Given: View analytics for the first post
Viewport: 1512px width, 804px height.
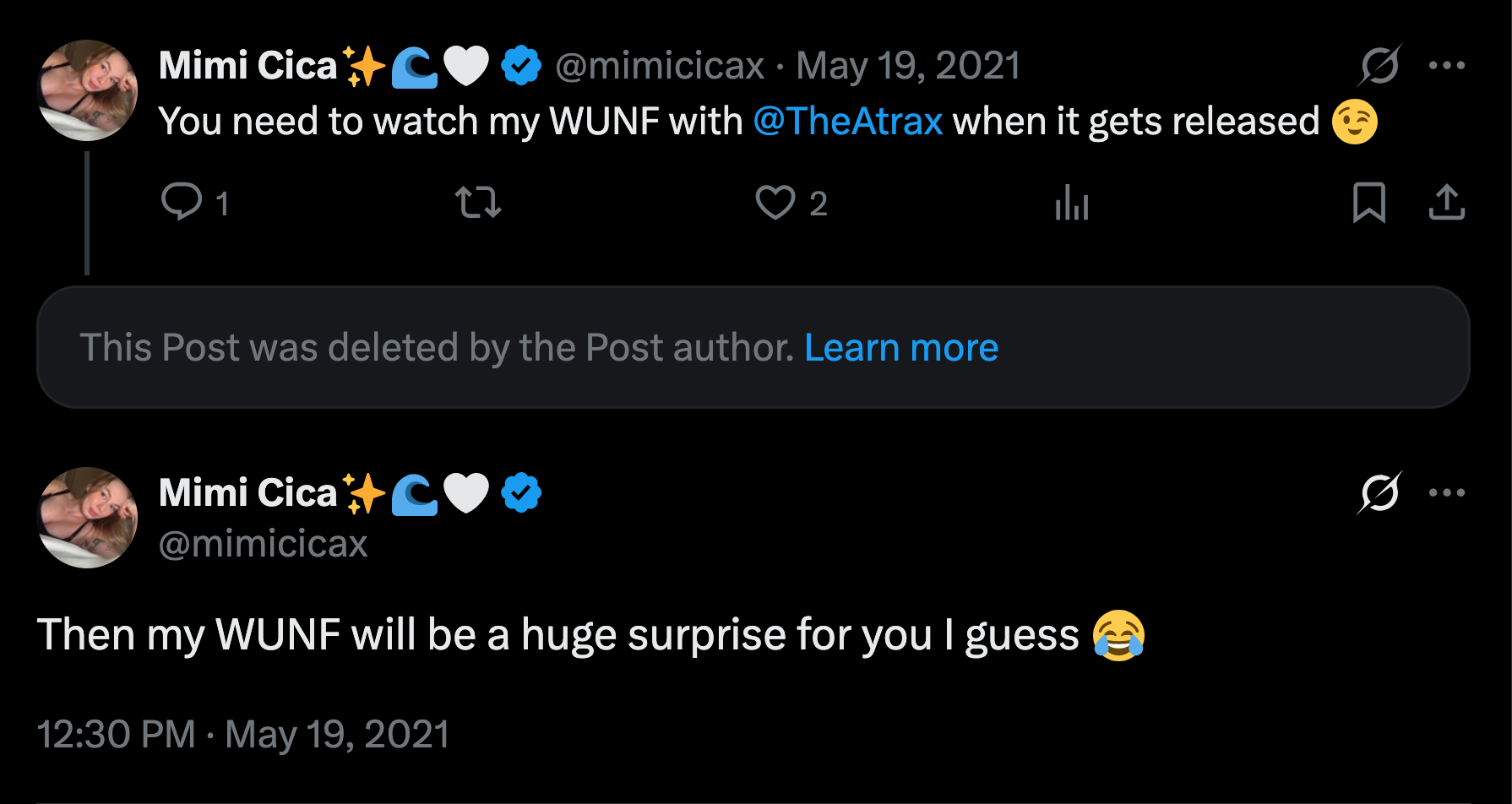Looking at the screenshot, I should [x=1072, y=203].
